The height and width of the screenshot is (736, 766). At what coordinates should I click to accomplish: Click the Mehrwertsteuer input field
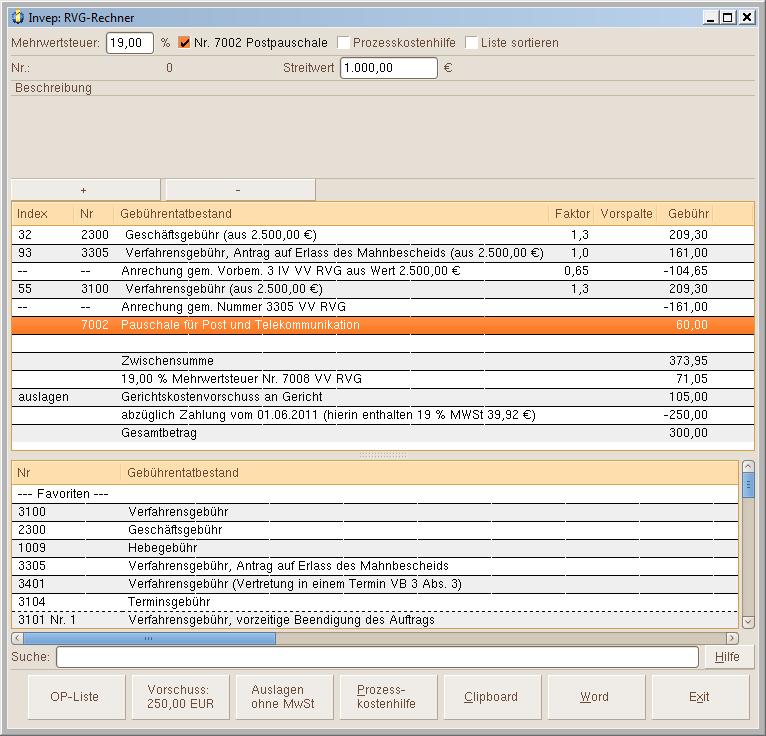(130, 42)
